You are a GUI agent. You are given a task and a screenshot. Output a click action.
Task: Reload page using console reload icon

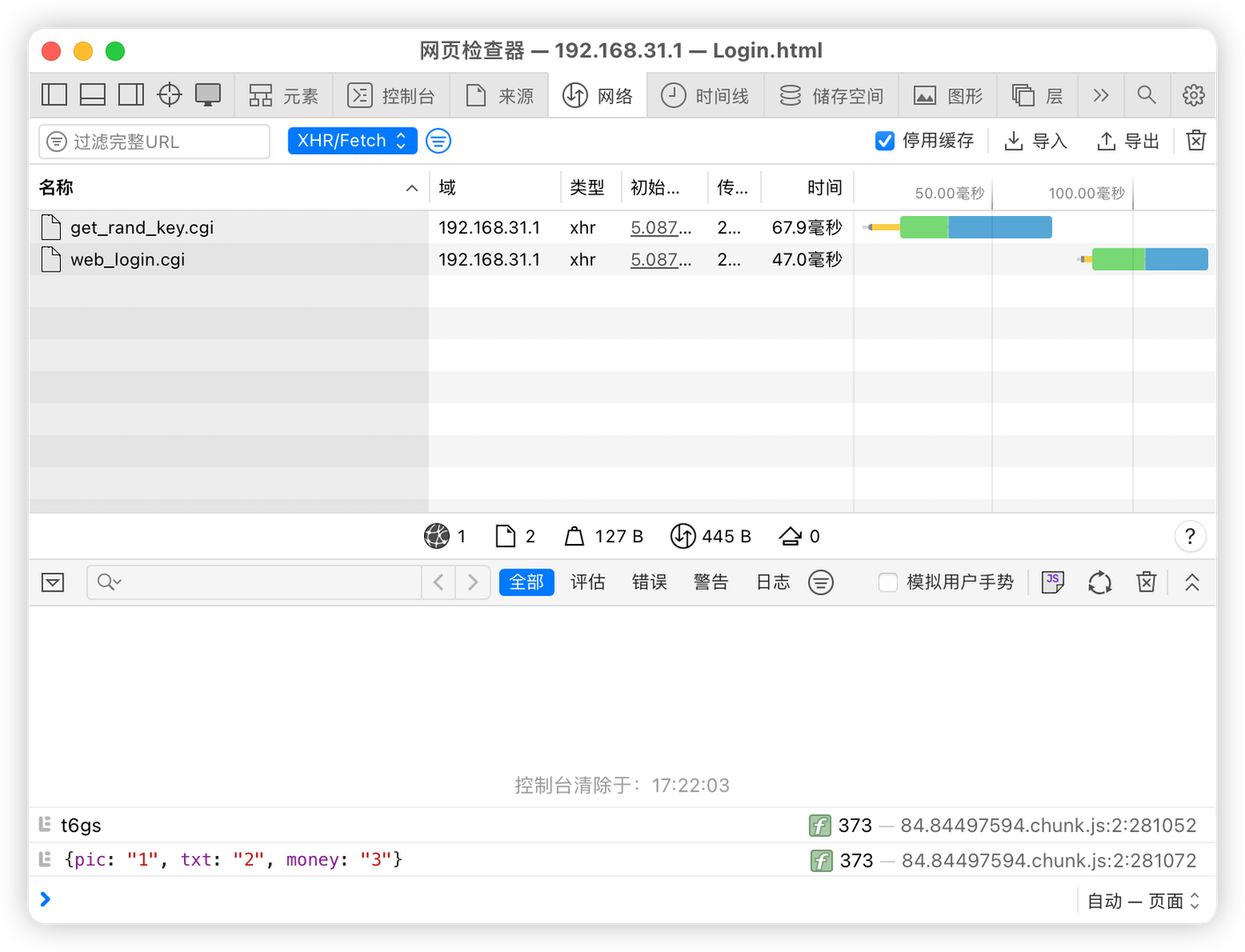[1100, 583]
